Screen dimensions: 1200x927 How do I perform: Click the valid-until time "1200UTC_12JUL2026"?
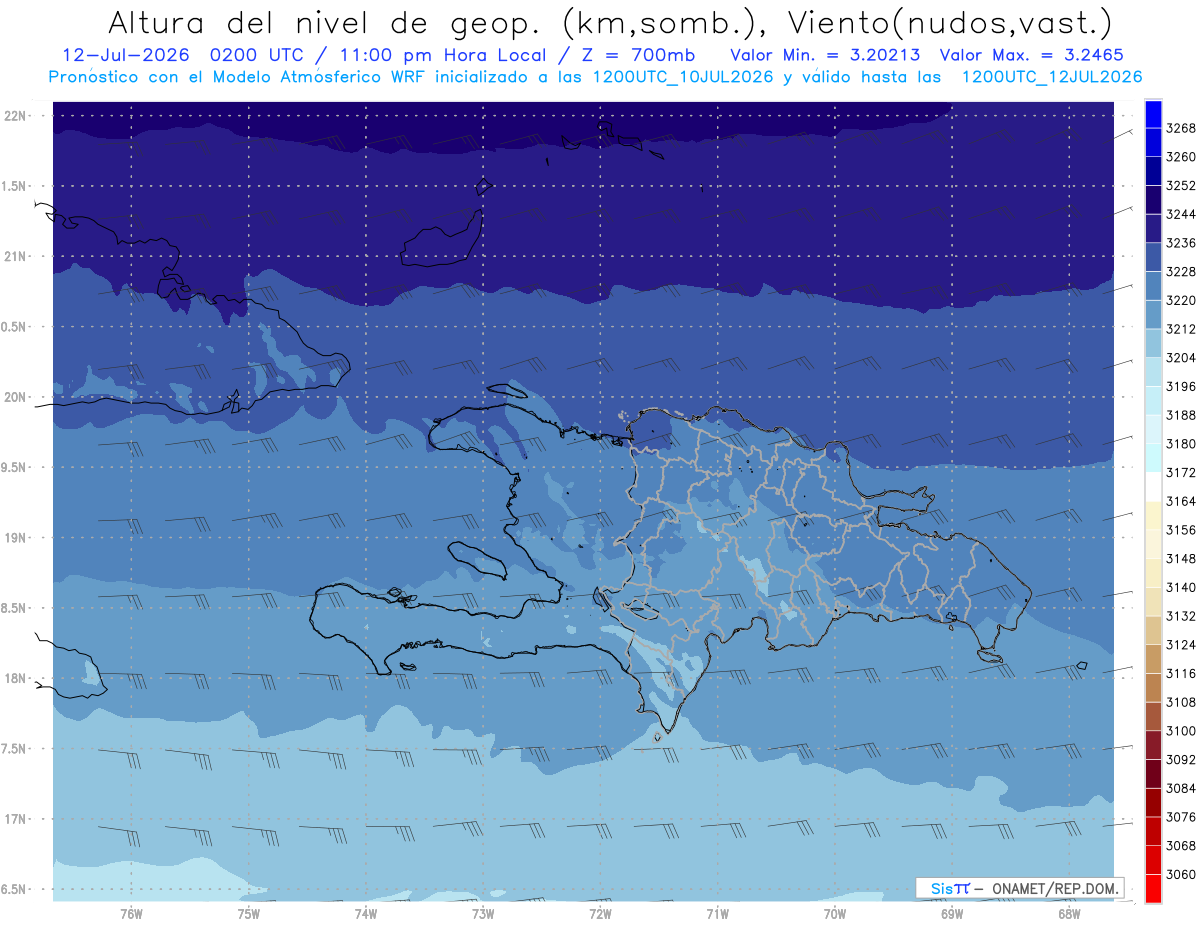(1051, 77)
